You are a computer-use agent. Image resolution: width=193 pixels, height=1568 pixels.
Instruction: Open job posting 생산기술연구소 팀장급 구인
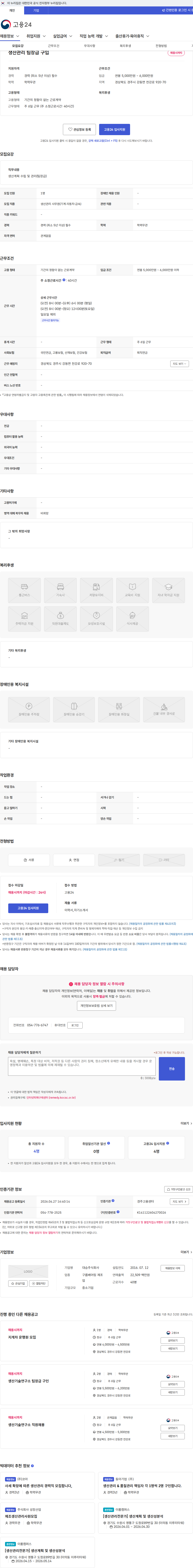coord(29,1381)
